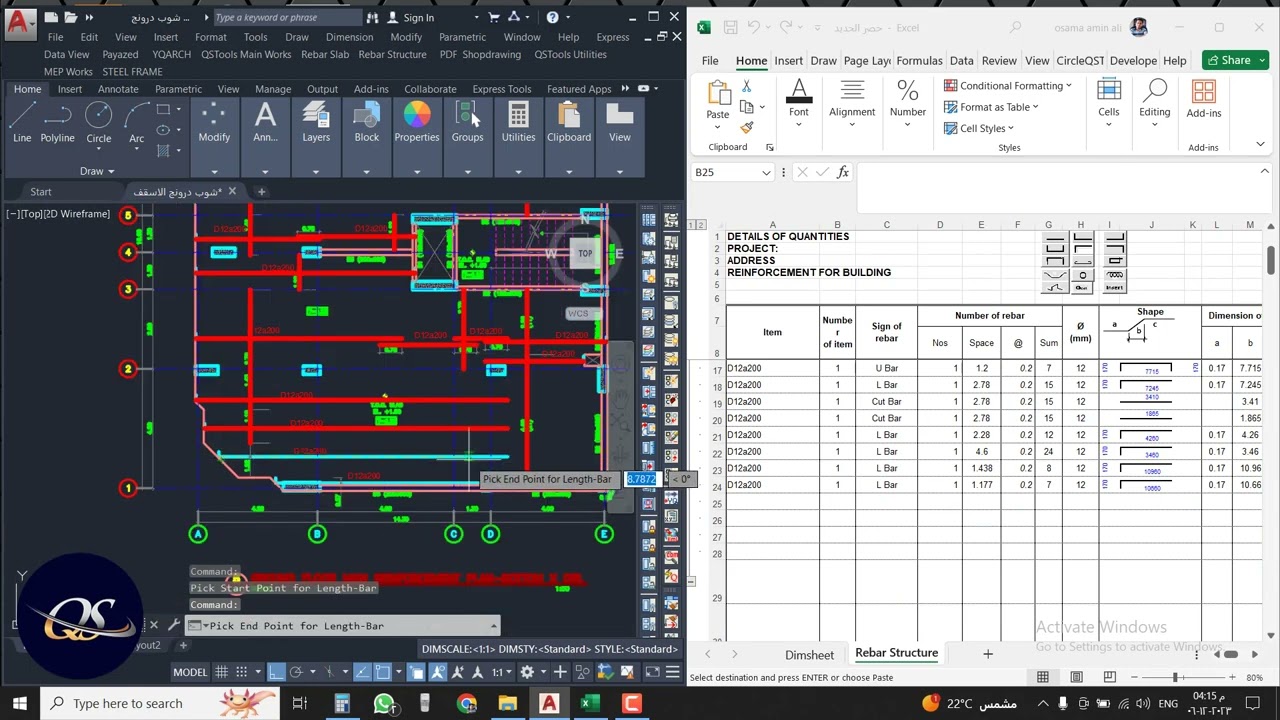Click the TOP face of ViewCube

(585, 253)
